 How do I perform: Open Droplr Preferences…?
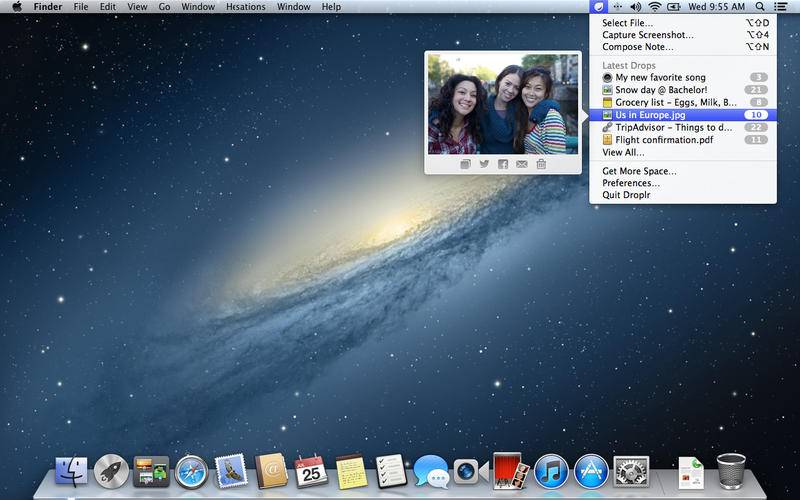[631, 183]
